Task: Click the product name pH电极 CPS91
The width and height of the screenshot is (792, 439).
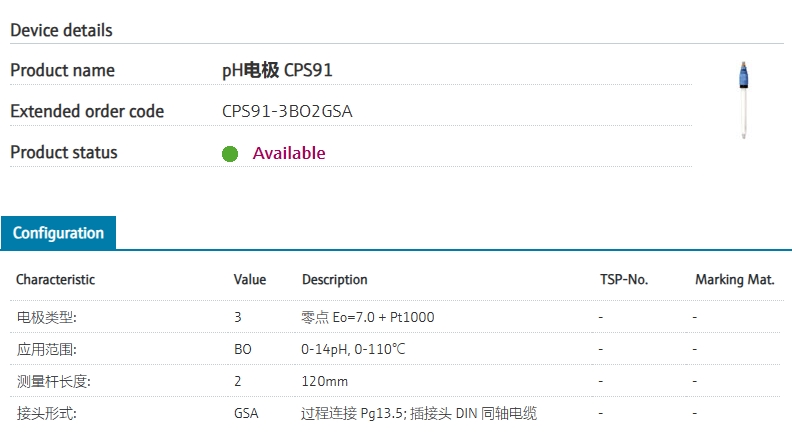Action: pos(277,71)
